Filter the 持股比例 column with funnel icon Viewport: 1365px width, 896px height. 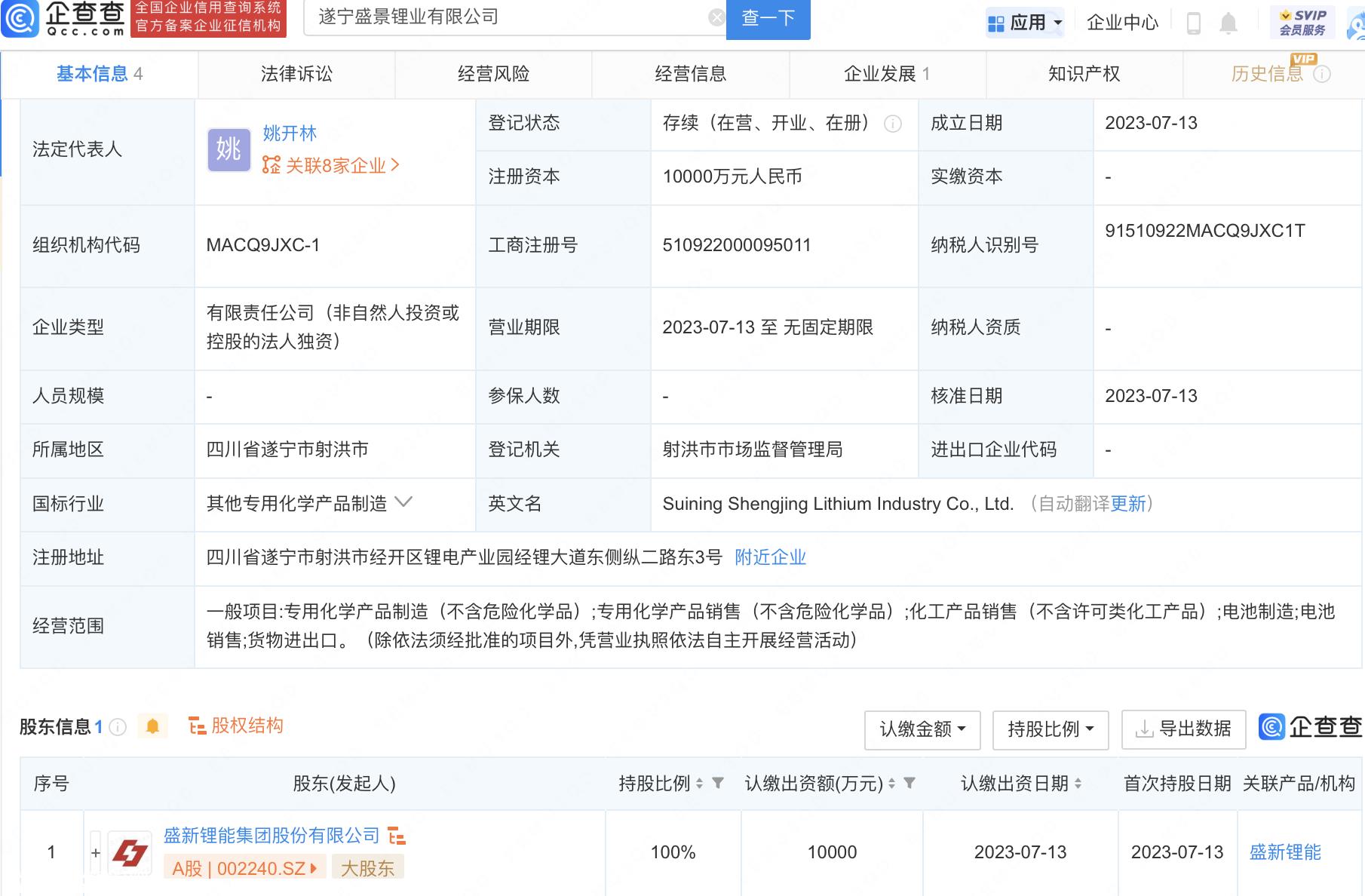pyautogui.click(x=718, y=783)
